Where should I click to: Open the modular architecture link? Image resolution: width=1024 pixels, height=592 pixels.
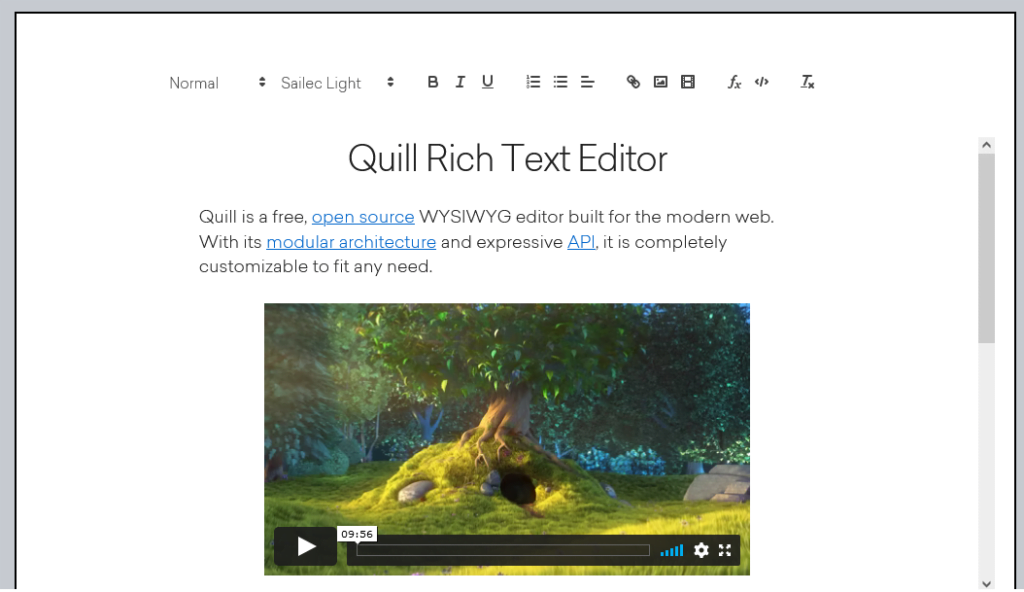point(351,242)
